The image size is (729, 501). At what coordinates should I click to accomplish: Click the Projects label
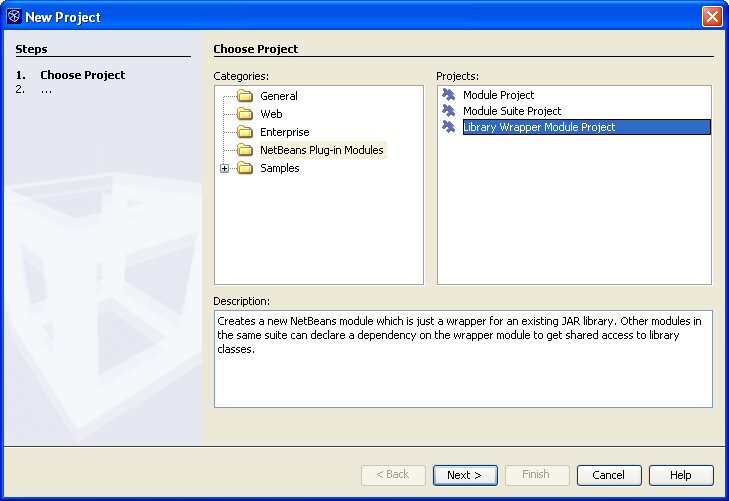point(457,76)
